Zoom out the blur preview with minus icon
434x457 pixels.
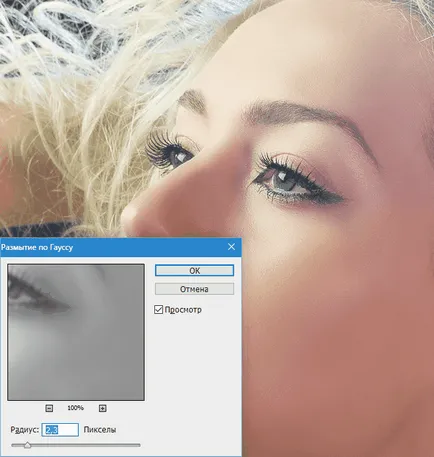pyautogui.click(x=49, y=408)
